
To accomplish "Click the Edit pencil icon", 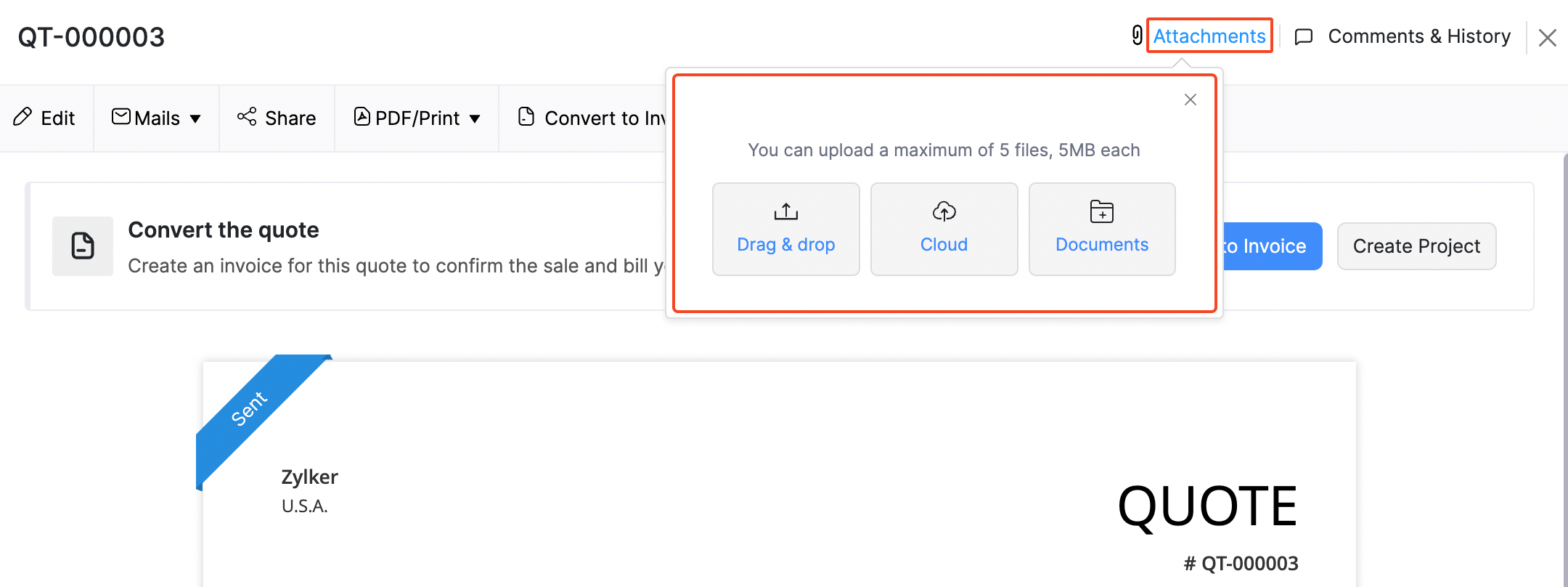I will click(23, 117).
